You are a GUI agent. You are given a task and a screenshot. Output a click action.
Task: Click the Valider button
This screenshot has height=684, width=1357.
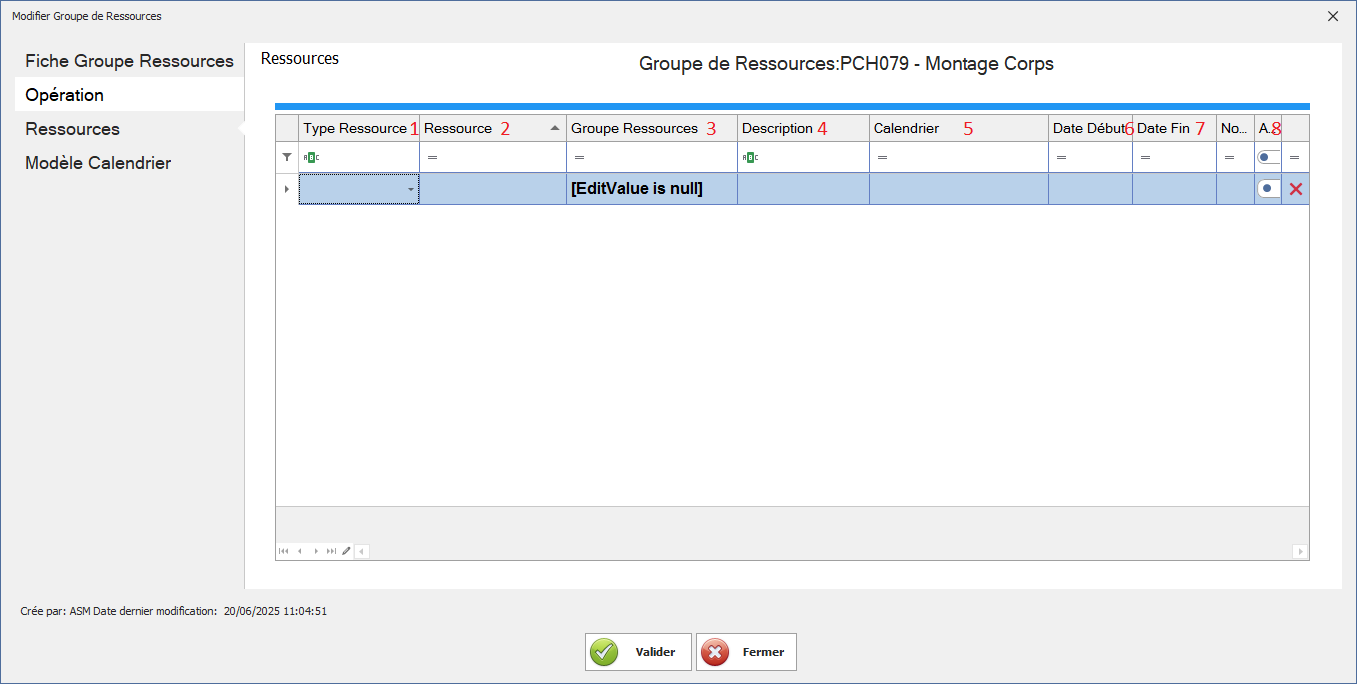[638, 652]
